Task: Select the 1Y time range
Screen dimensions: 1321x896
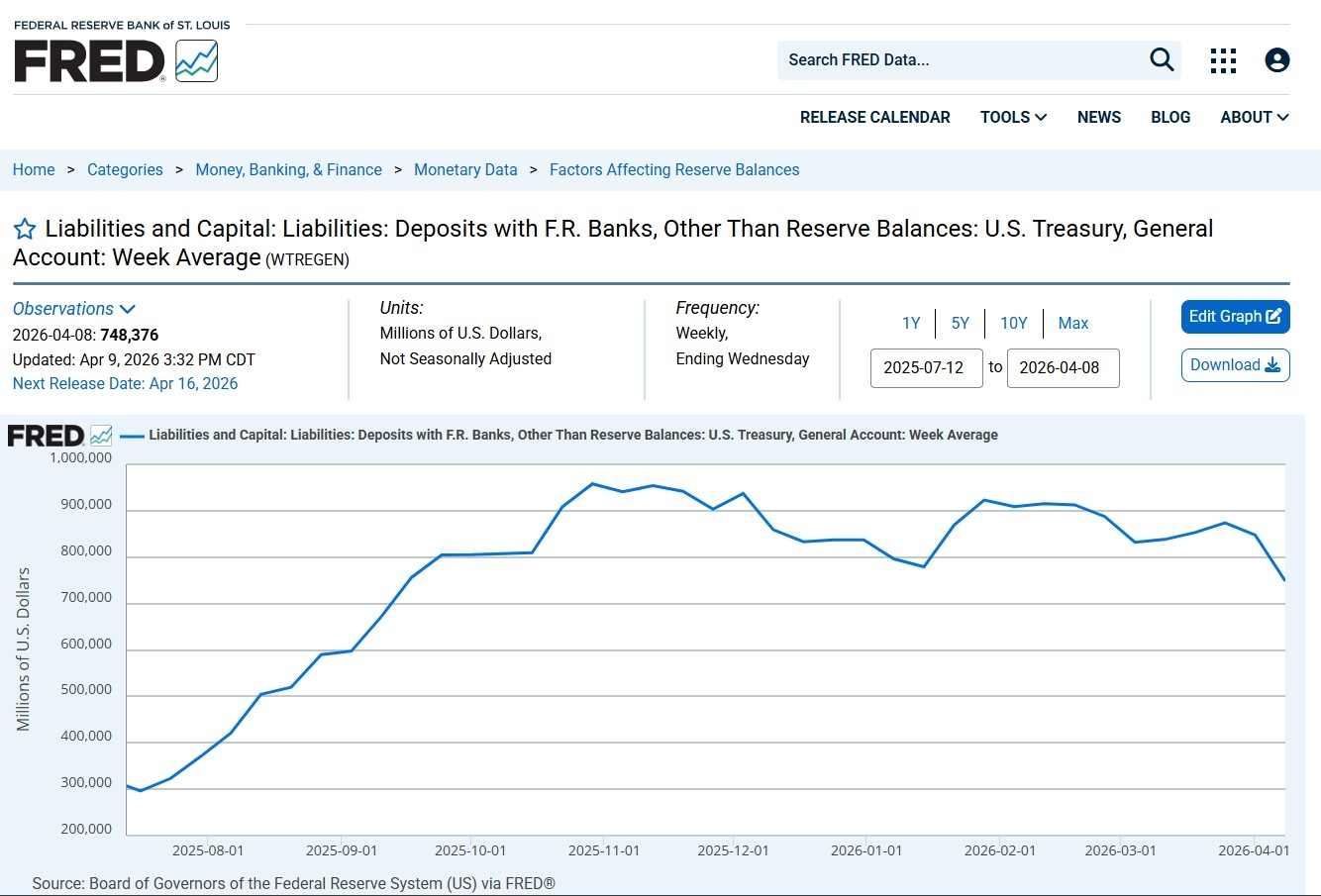Action: click(911, 323)
